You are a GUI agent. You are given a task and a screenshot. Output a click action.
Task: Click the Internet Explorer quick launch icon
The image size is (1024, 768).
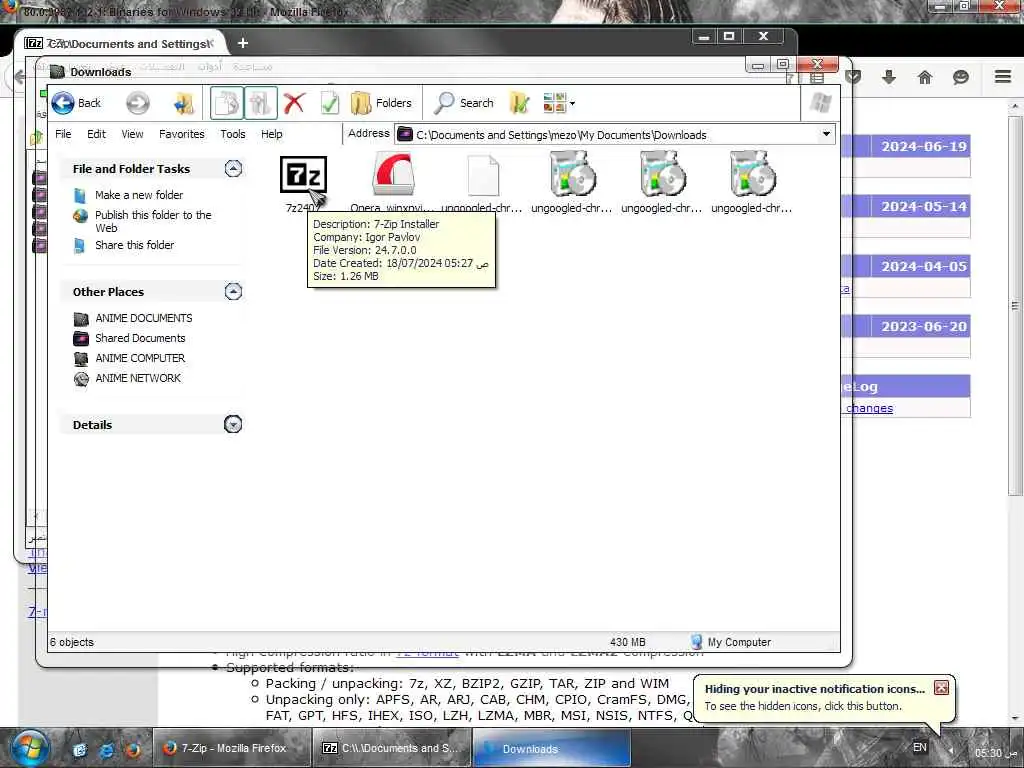(106, 750)
